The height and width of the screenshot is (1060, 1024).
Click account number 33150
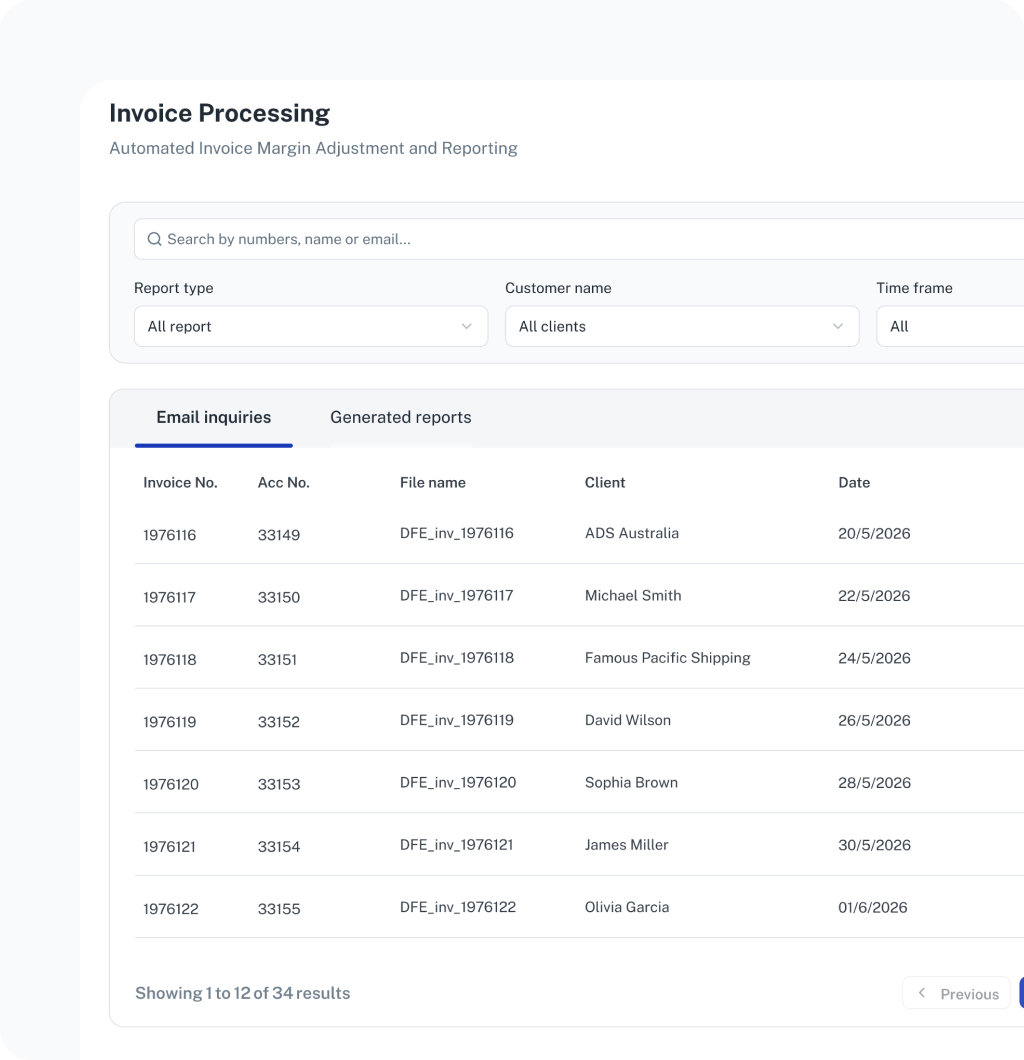[279, 598]
